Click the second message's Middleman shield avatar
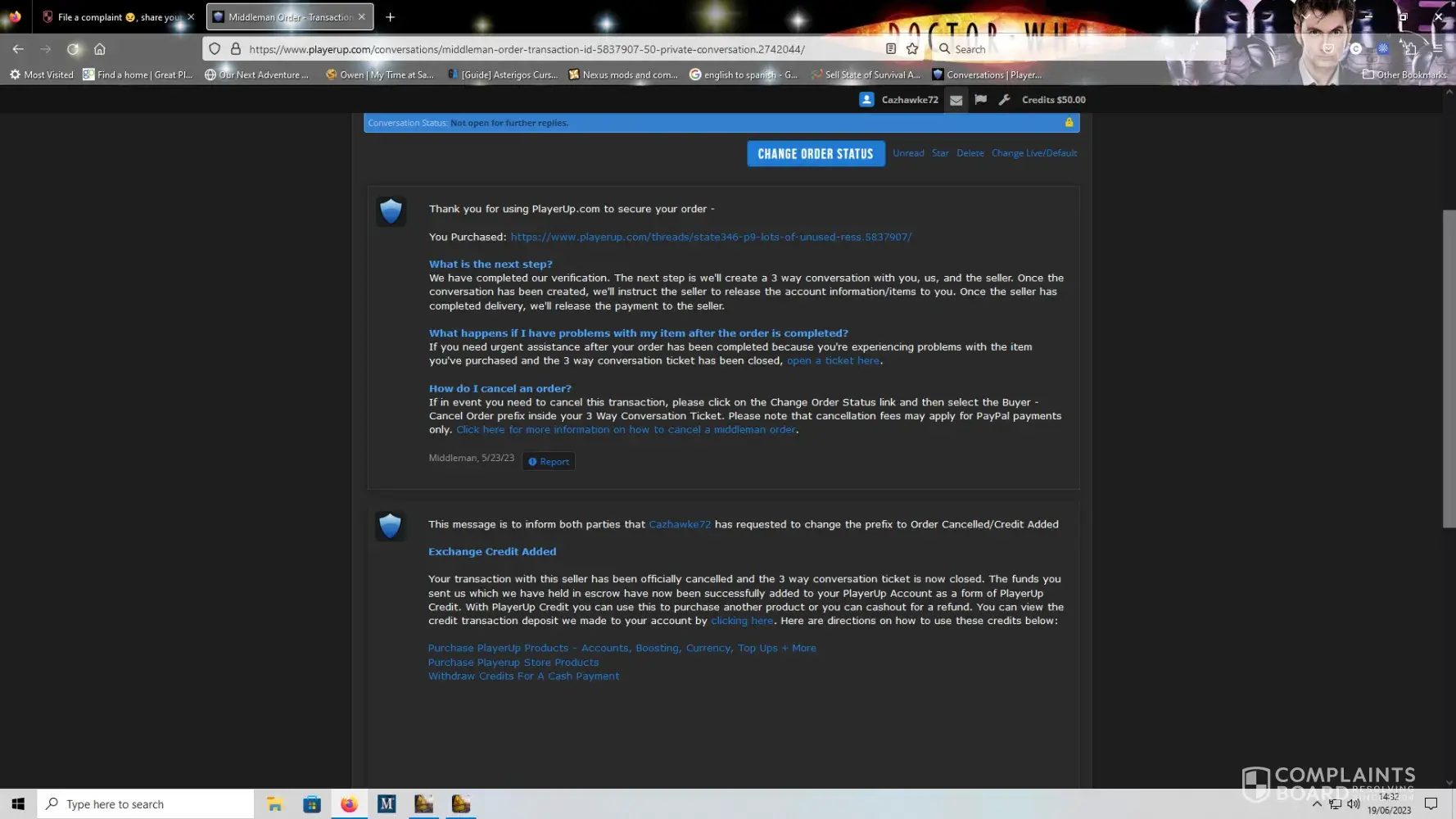 pos(391,526)
